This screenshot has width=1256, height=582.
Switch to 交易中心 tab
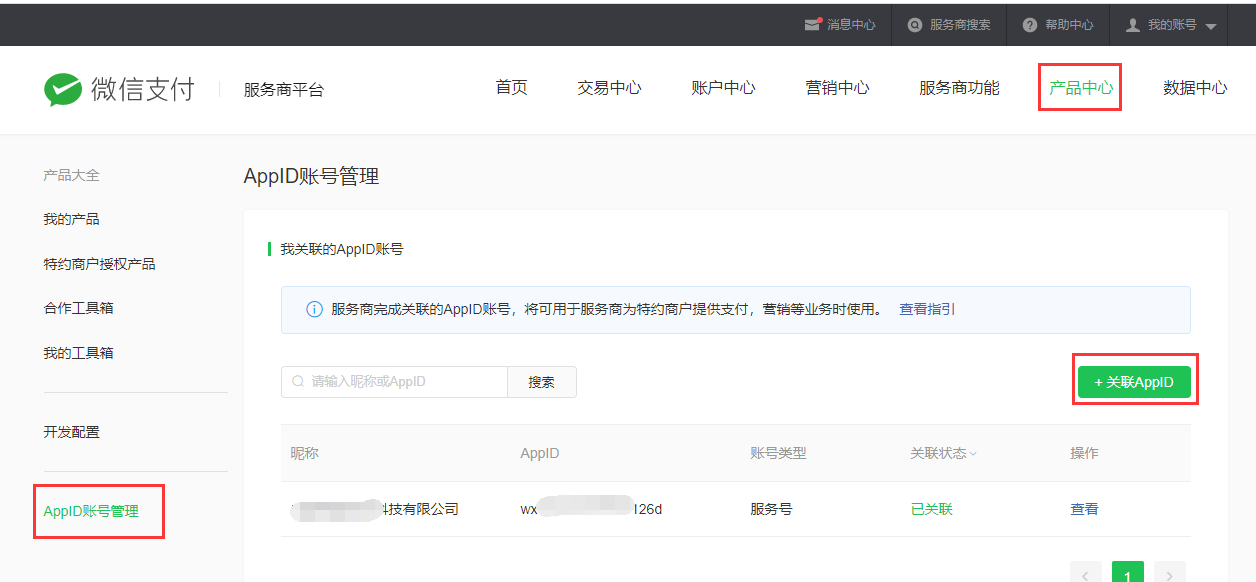609,88
